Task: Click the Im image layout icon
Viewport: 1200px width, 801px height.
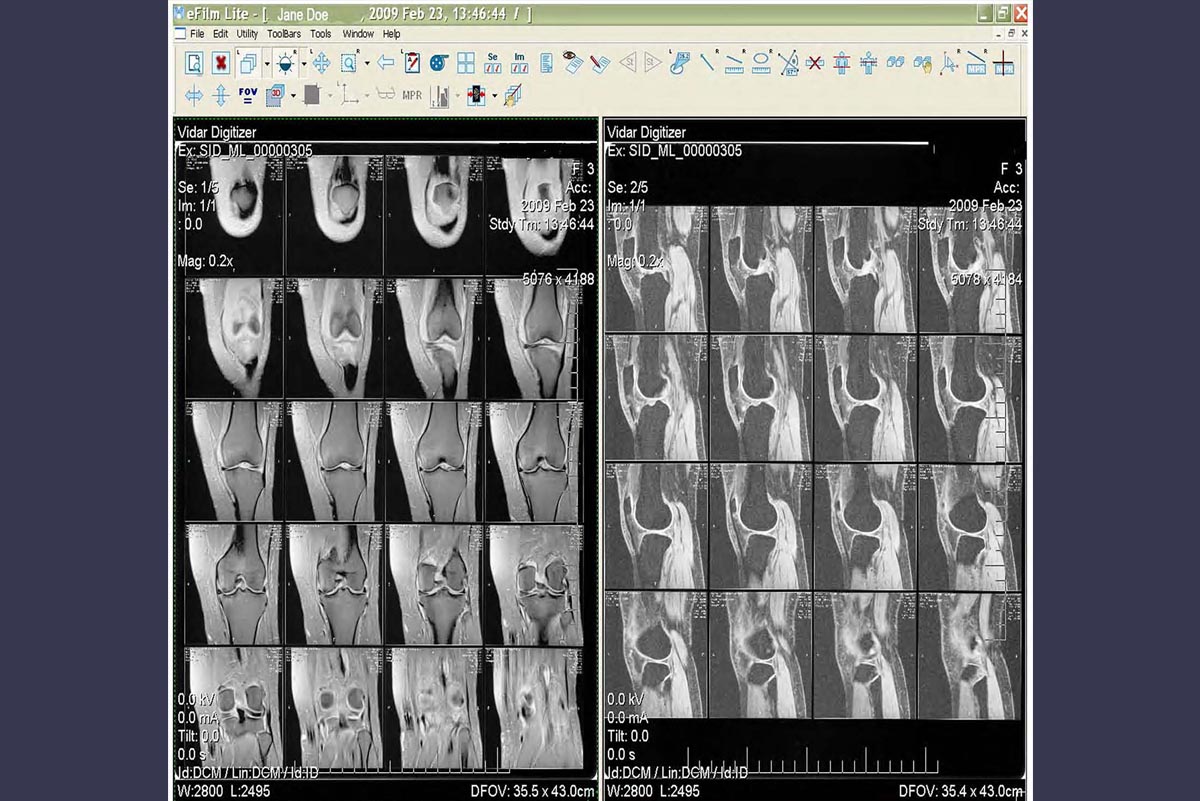Action: 519,63
